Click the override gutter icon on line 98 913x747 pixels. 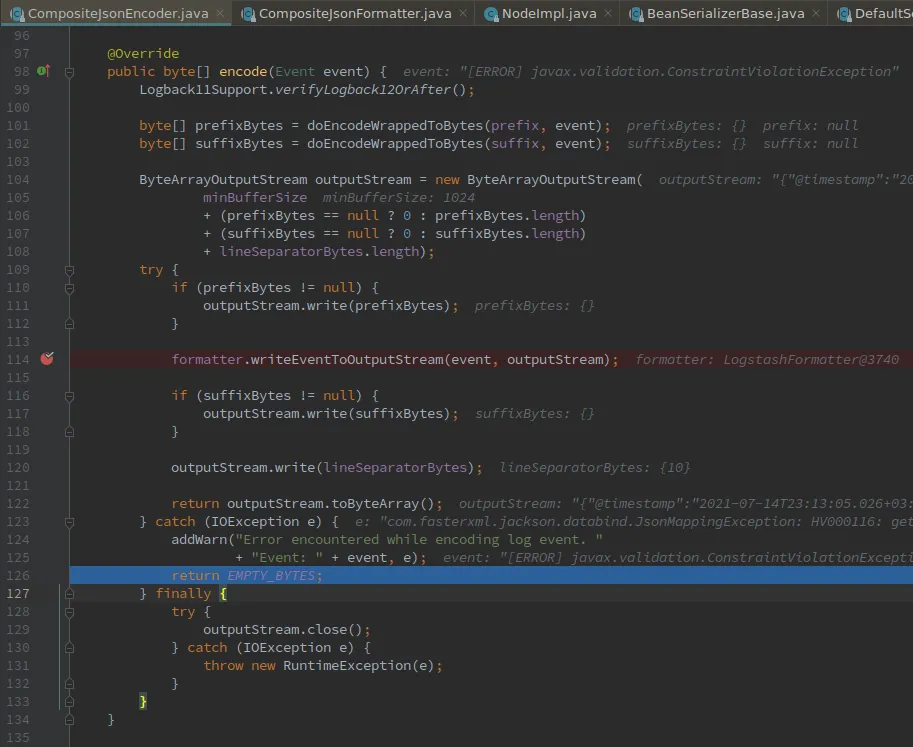(44, 71)
